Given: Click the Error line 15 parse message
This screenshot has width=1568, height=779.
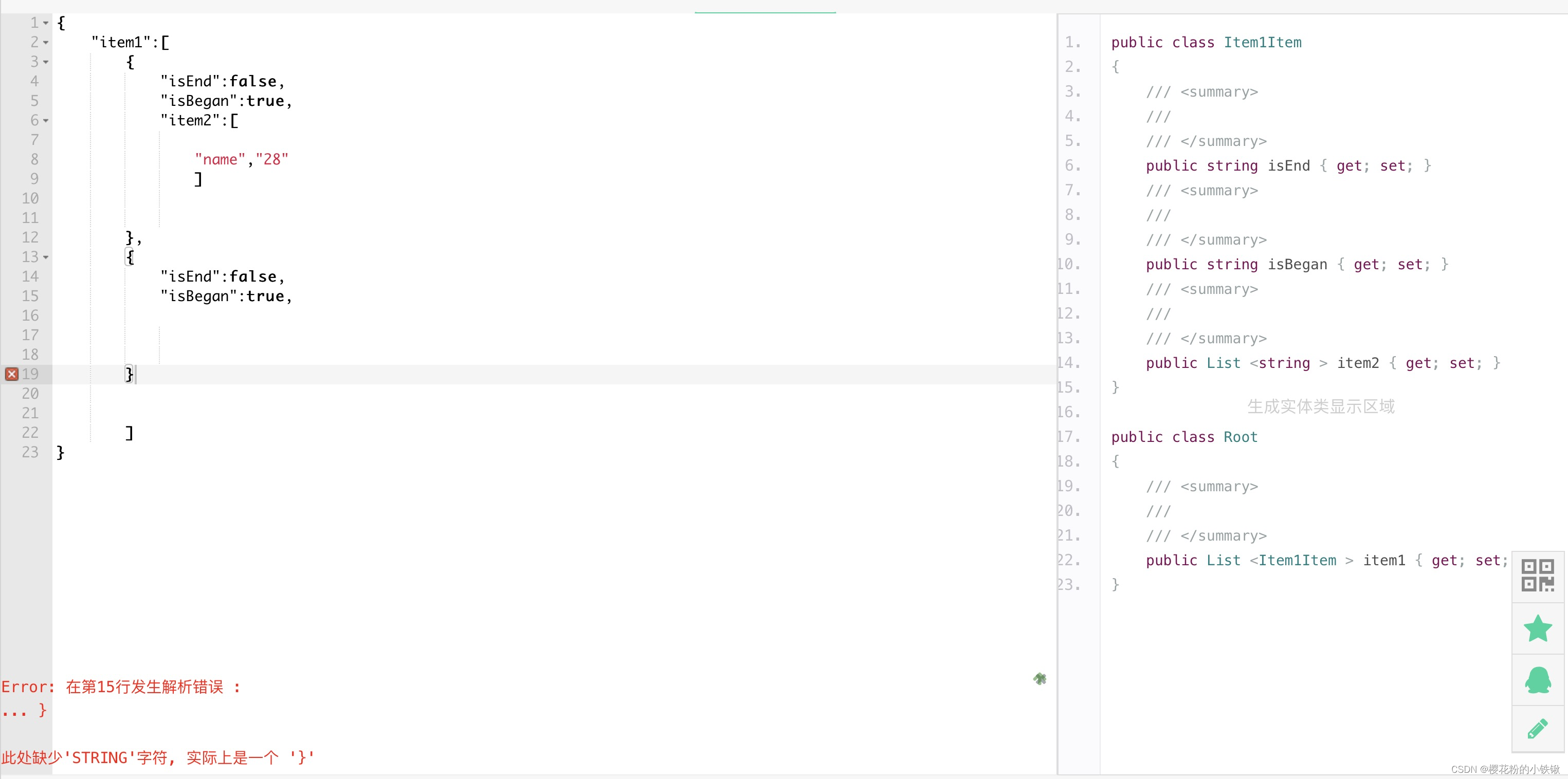Looking at the screenshot, I should (121, 687).
